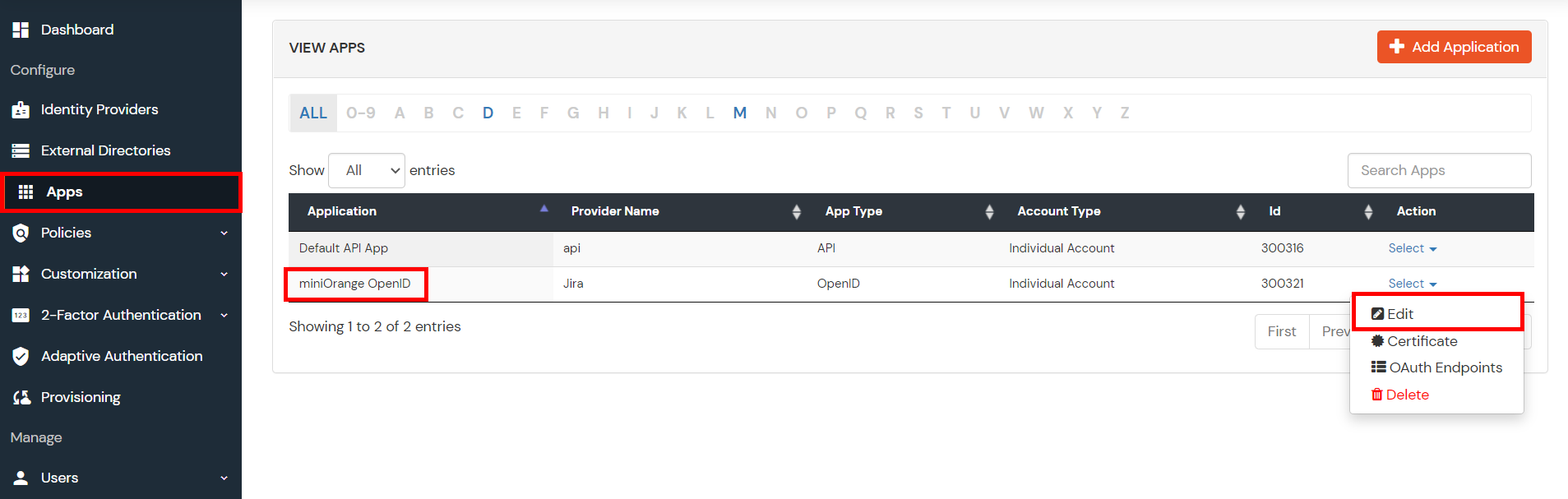
Task: Choose Edit from the action menu
Action: pyautogui.click(x=1399, y=314)
